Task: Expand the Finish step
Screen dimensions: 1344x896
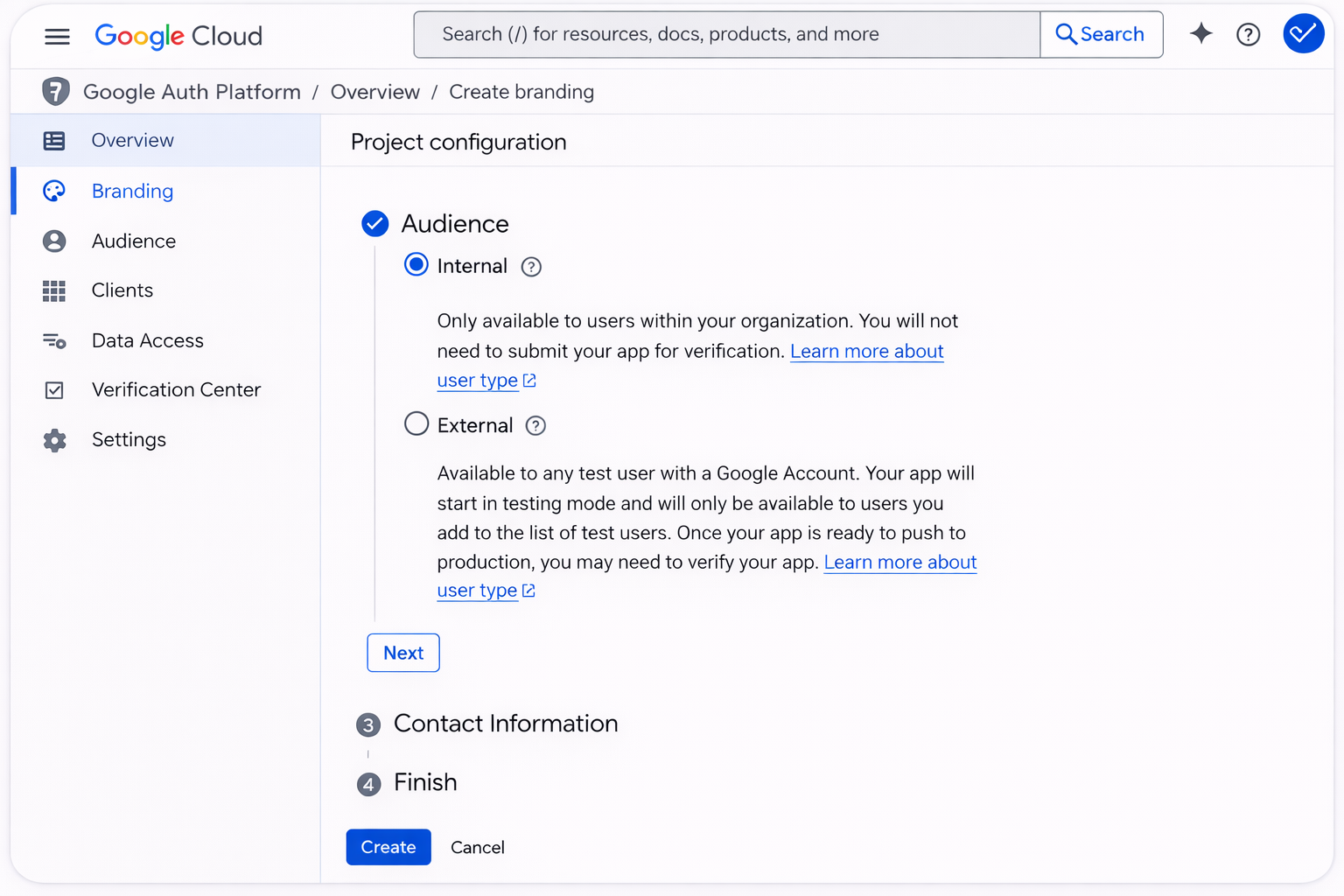Action: (424, 782)
